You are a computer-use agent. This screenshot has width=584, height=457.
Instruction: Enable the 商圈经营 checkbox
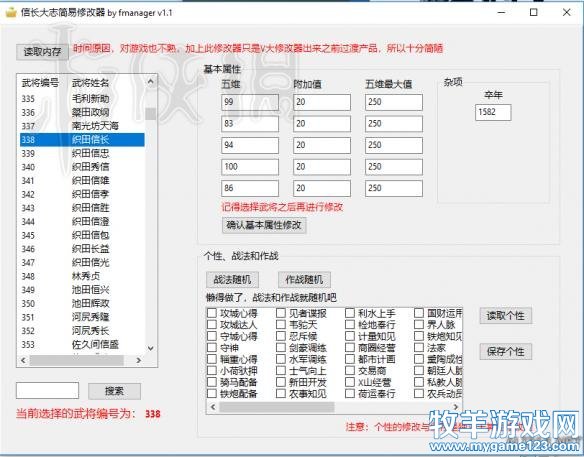coord(350,348)
